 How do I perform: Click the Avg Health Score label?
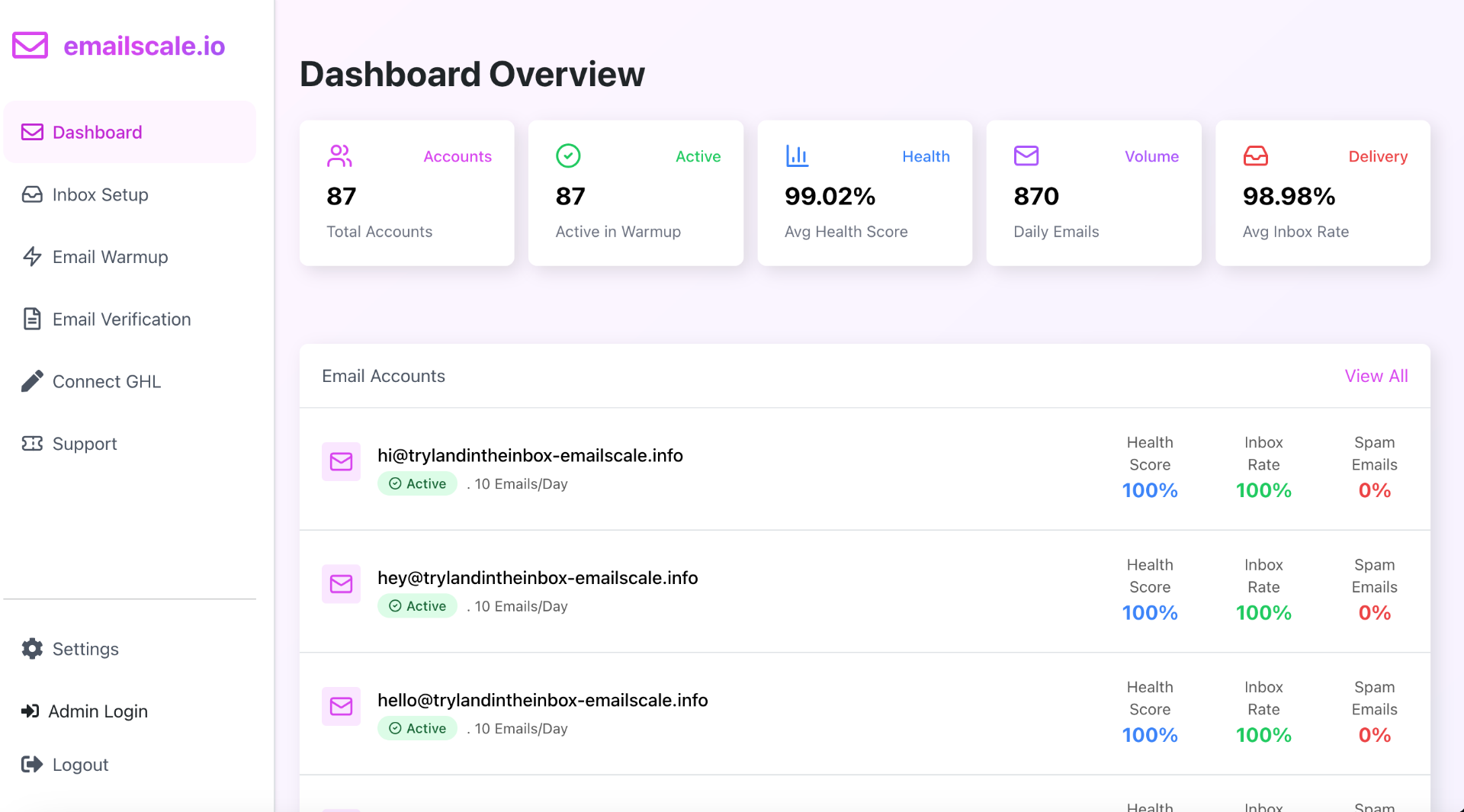coord(846,232)
